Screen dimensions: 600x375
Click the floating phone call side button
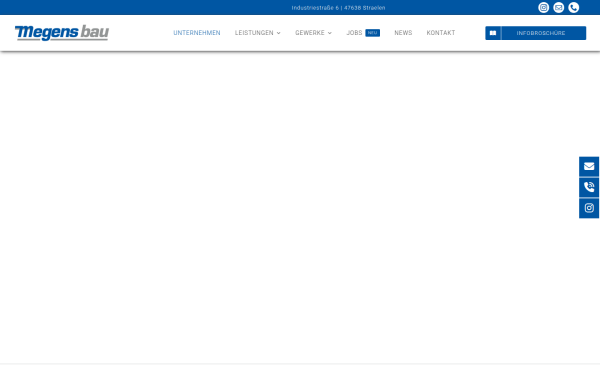pyautogui.click(x=589, y=187)
